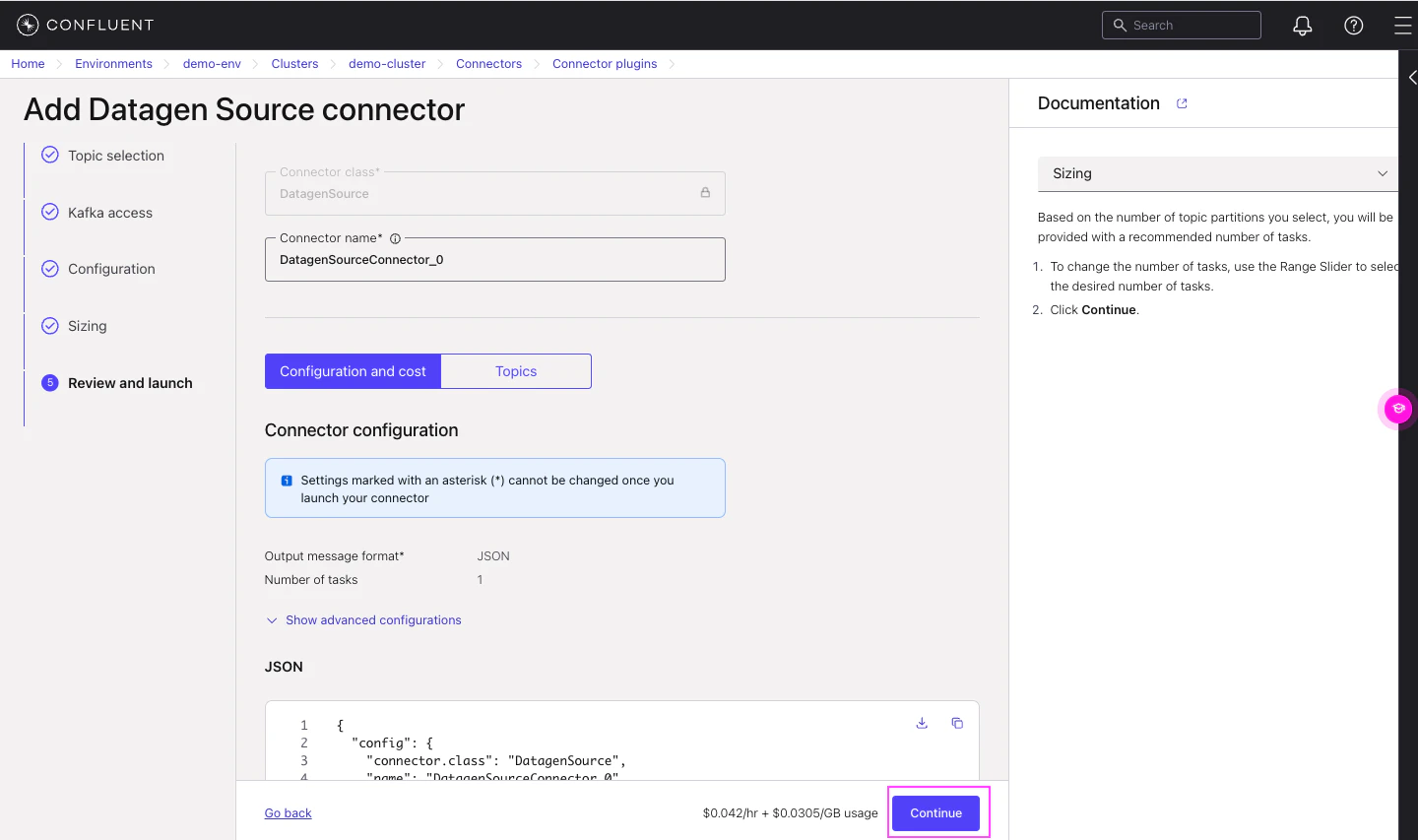Click into the Search field
The width and height of the screenshot is (1418, 840).
[x=1182, y=25]
